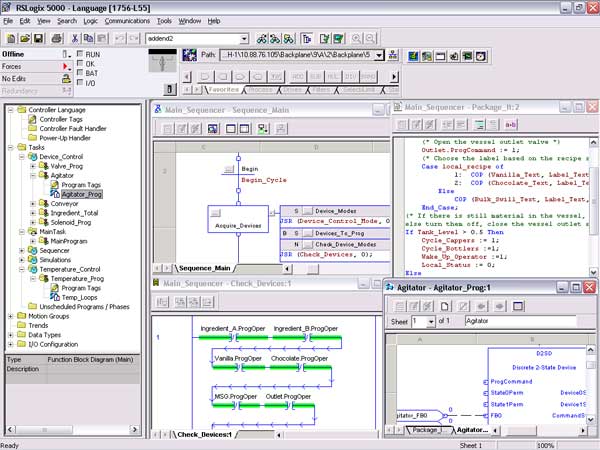Viewport: 600px width, 450px height.
Task: Expand the Conveyor program node
Action: (x=33, y=204)
